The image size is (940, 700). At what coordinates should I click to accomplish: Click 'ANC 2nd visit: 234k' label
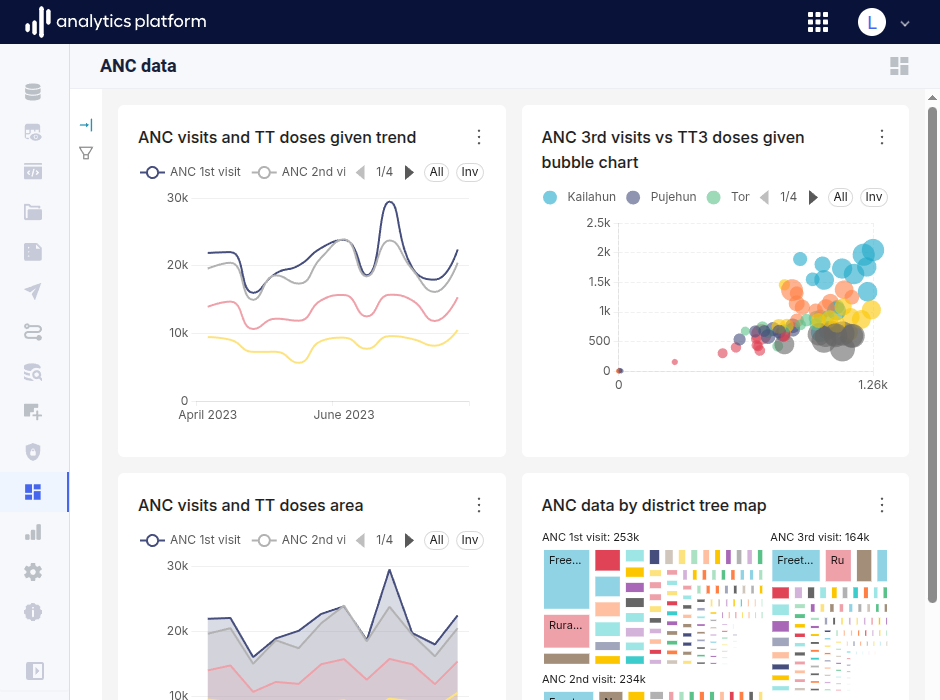593,679
